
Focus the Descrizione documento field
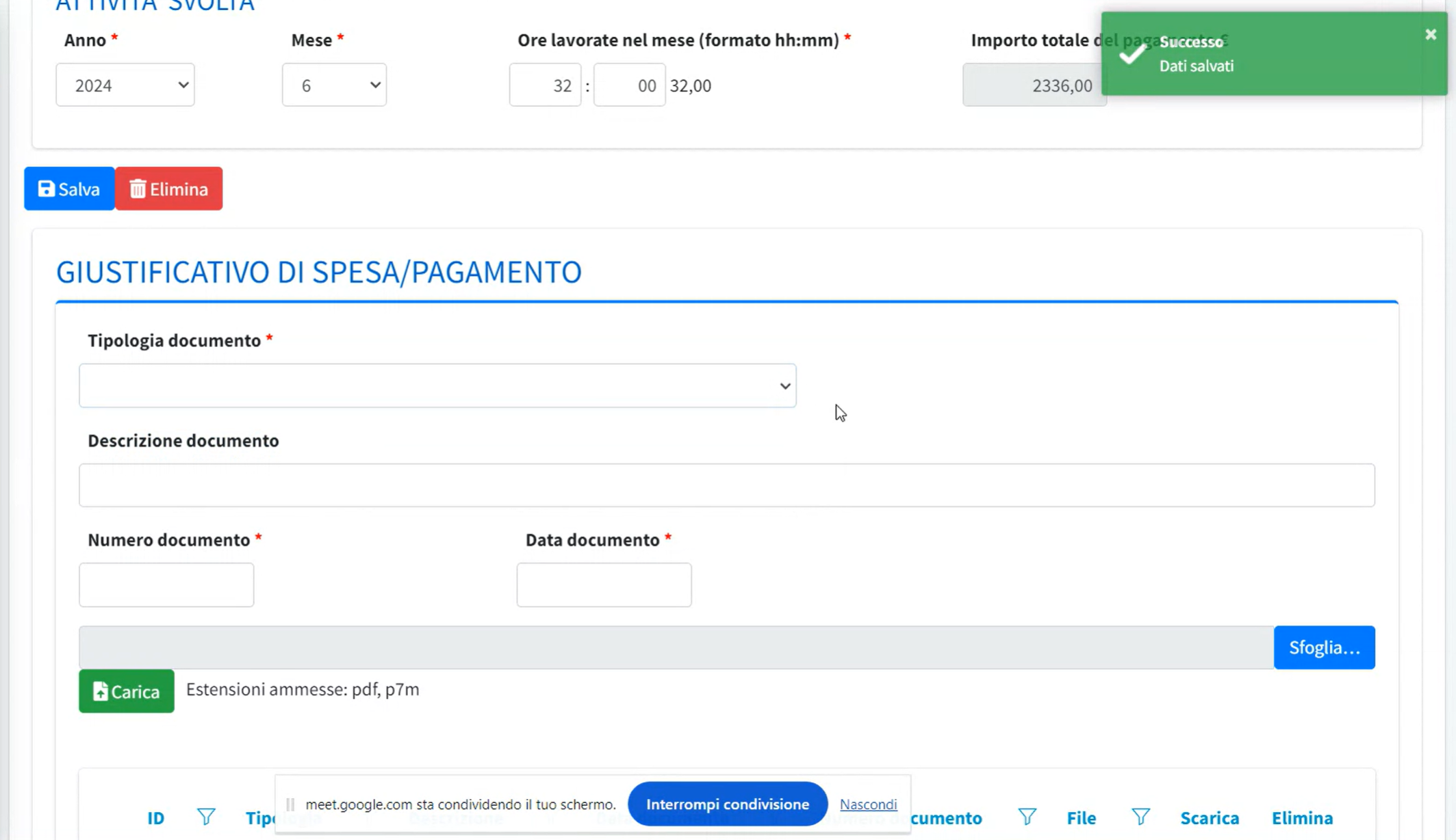point(726,485)
